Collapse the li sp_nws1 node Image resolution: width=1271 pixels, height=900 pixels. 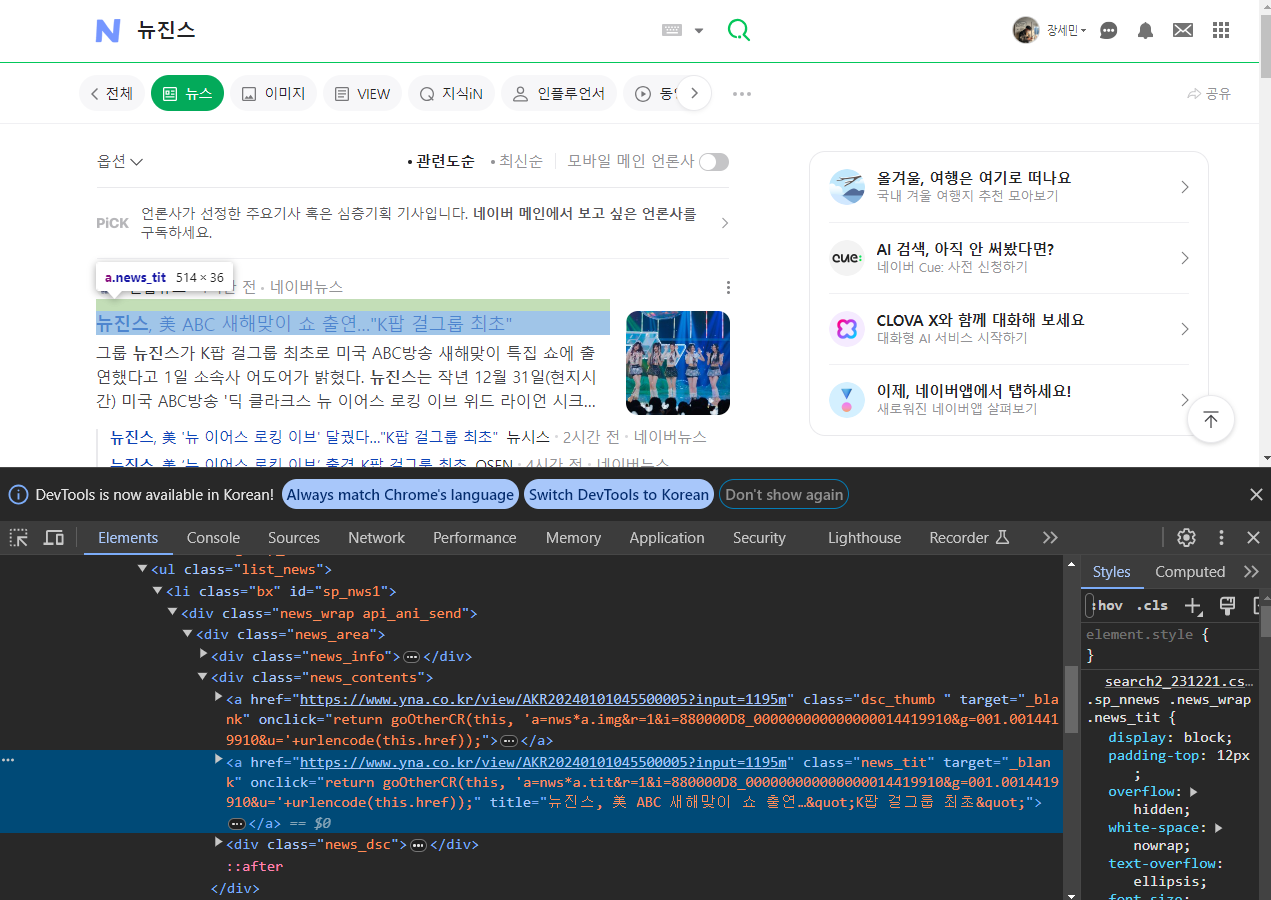[x=157, y=591]
